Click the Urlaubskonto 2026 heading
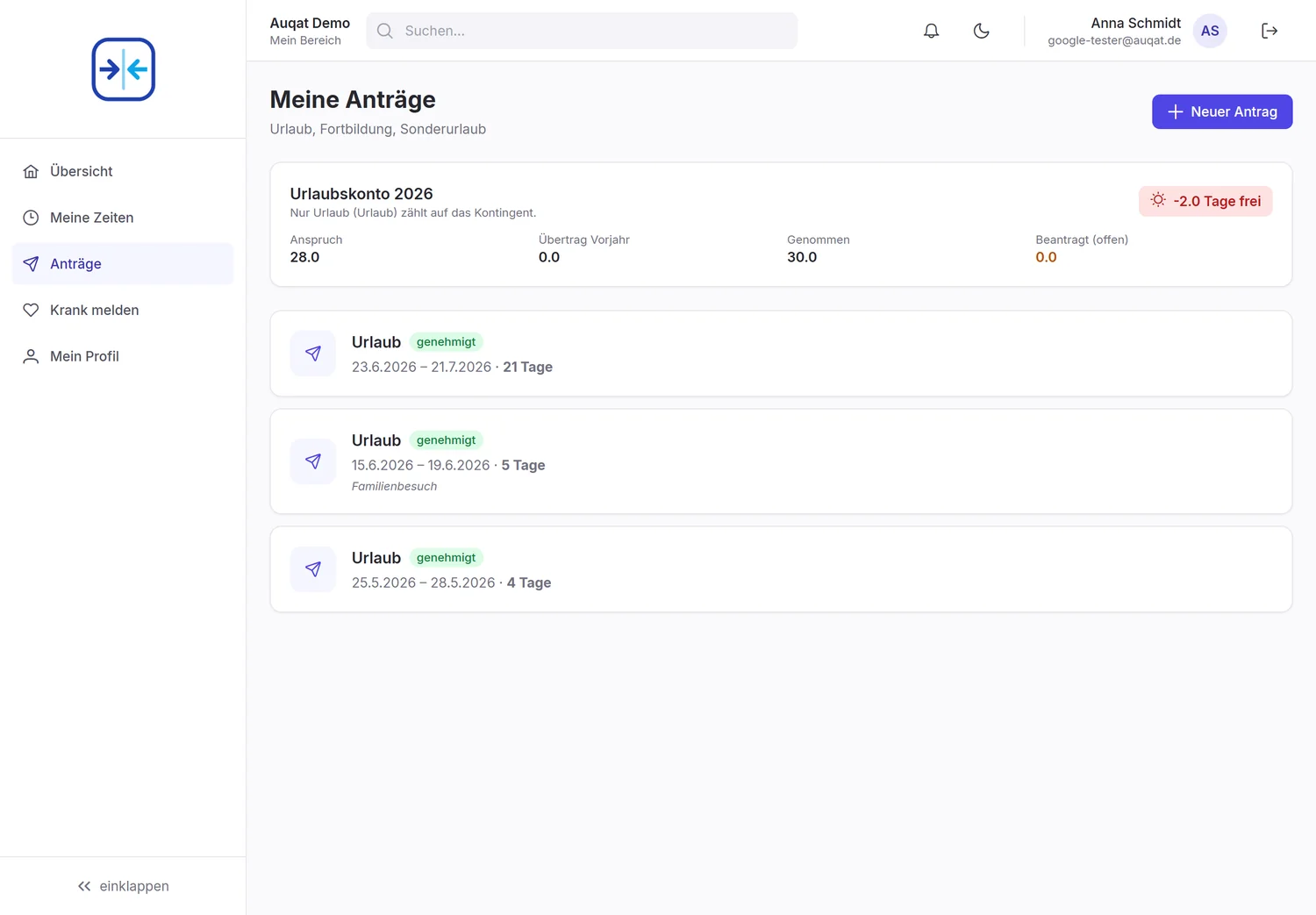The image size is (1316, 915). point(361,194)
